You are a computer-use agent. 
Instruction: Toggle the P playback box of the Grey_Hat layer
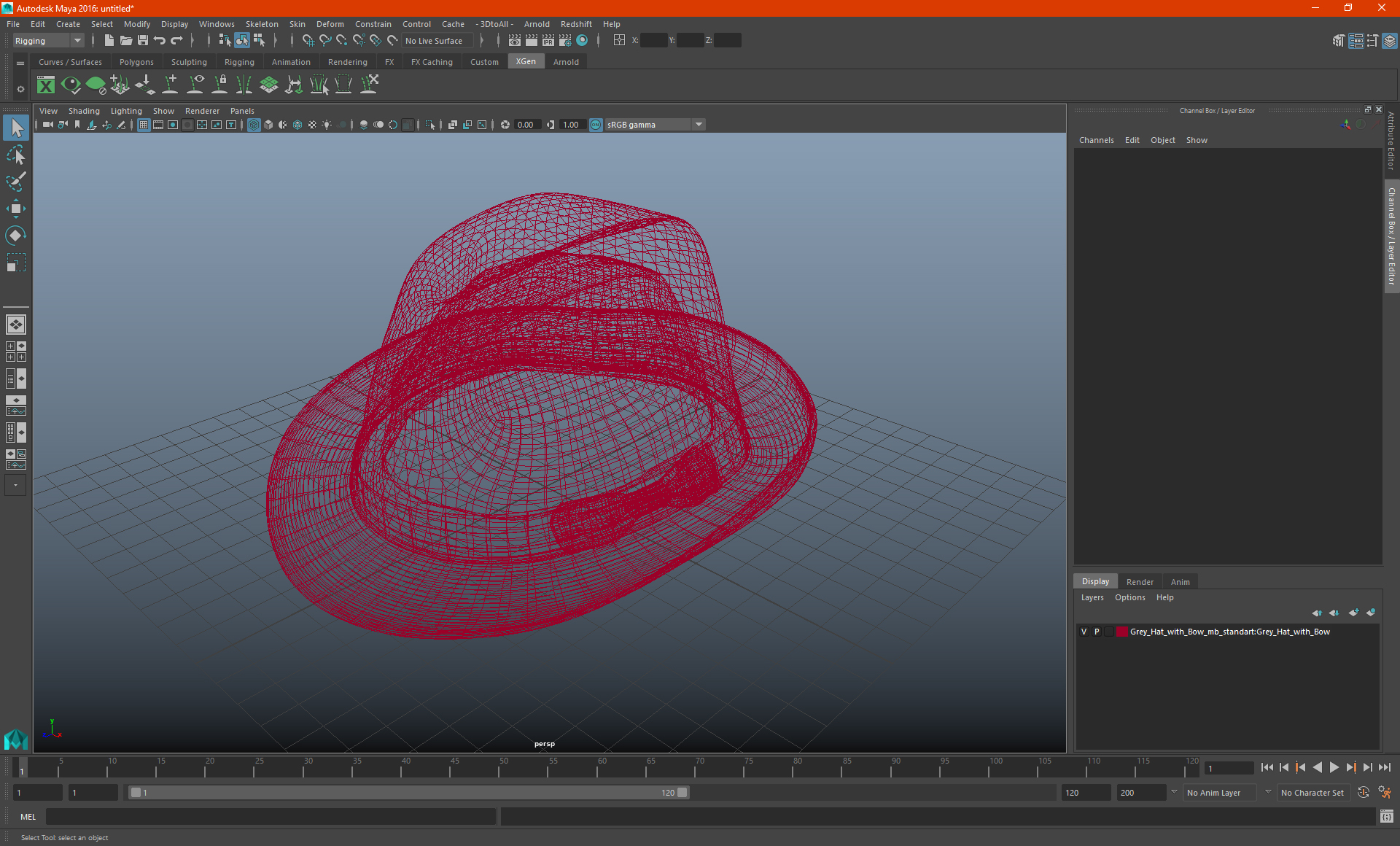click(1097, 632)
